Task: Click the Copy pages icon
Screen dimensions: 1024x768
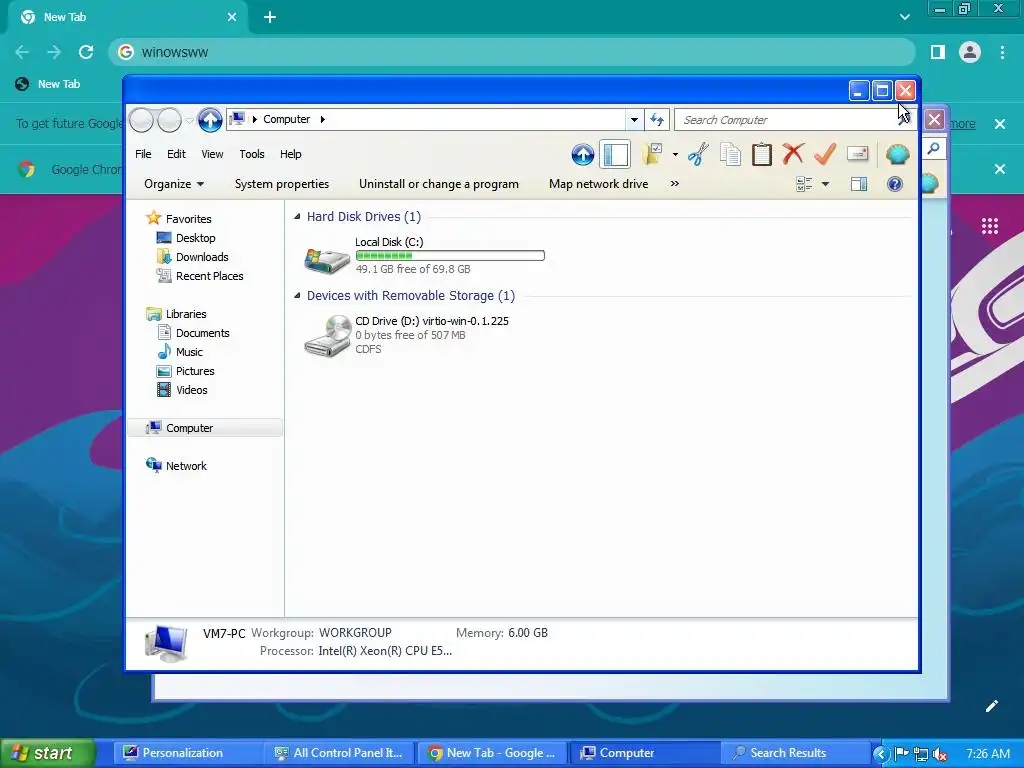Action: (730, 154)
